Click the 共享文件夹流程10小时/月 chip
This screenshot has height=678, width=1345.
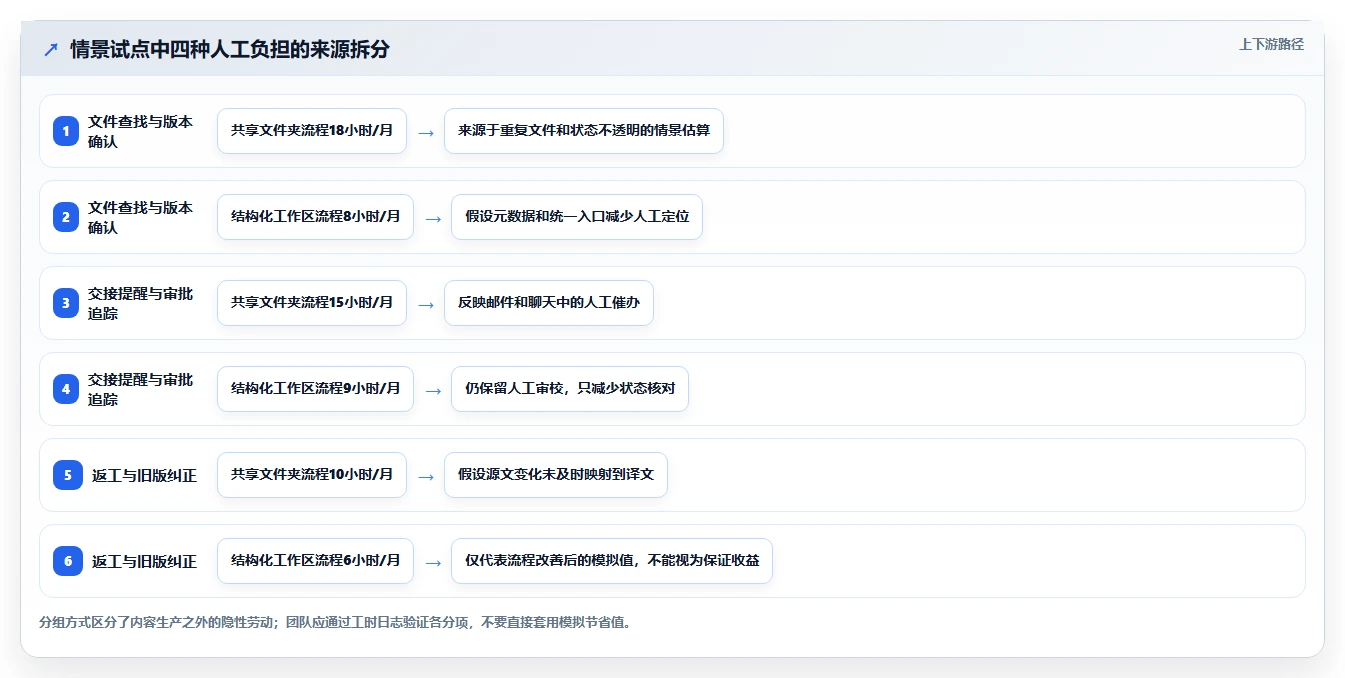pyautogui.click(x=312, y=475)
